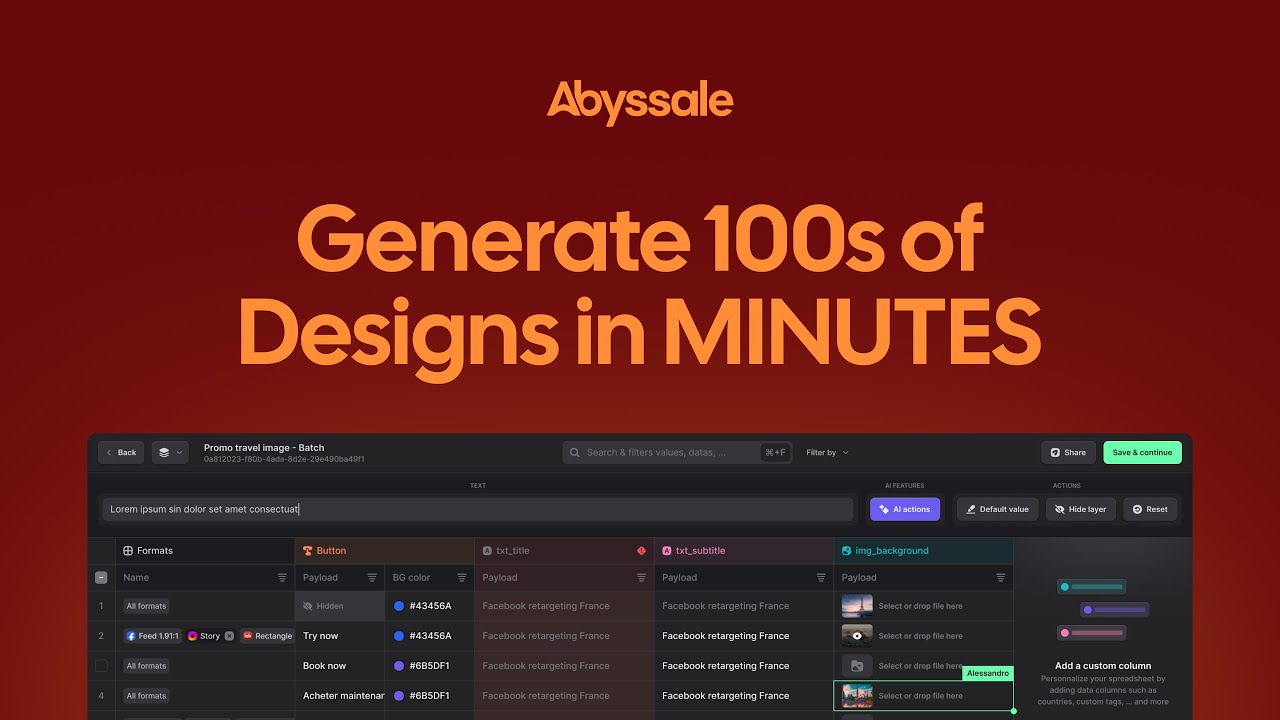
Task: Click the Rectangle format tag
Action: pos(267,636)
